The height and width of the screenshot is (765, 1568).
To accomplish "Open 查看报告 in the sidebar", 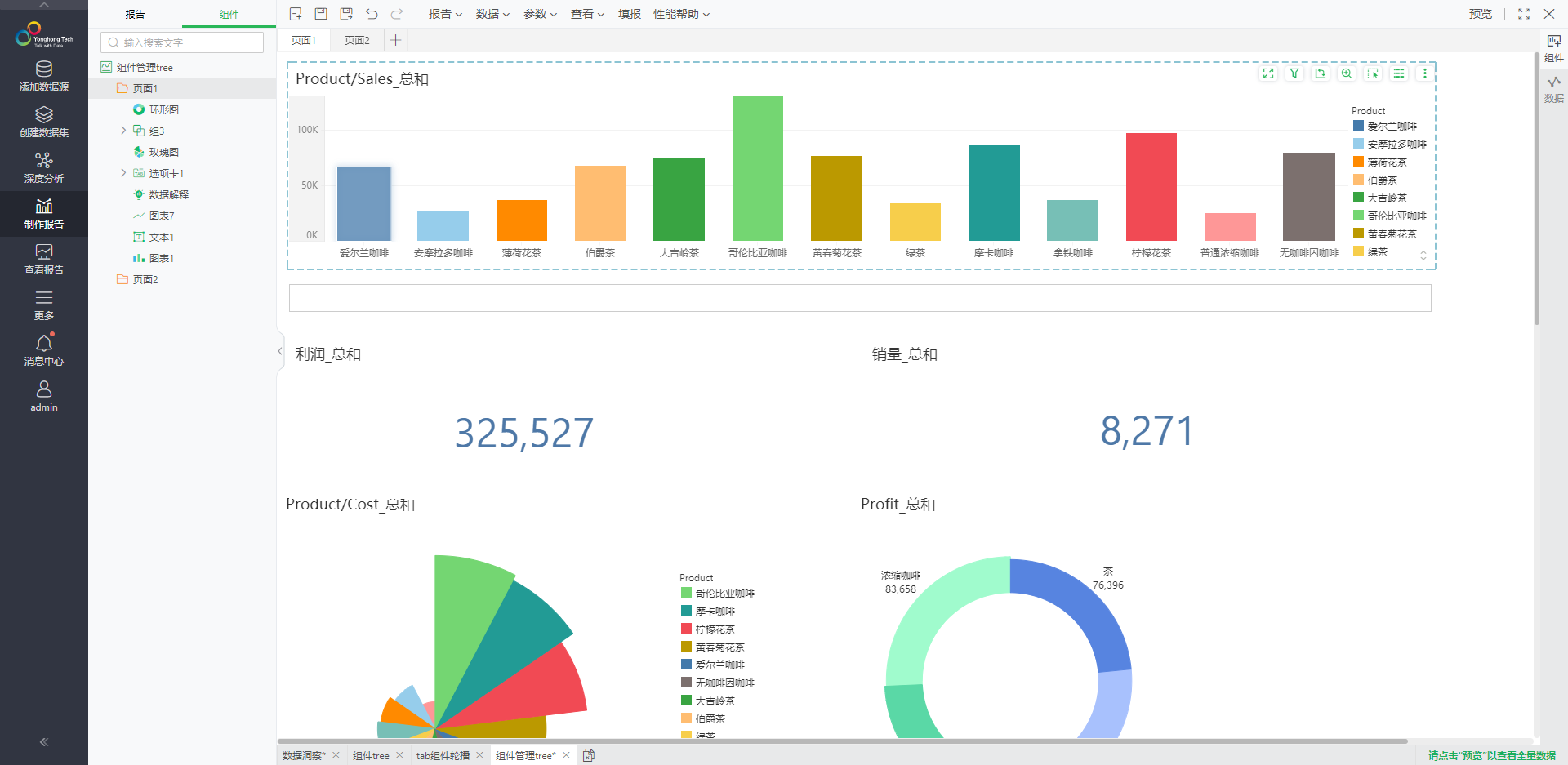I will click(x=44, y=259).
